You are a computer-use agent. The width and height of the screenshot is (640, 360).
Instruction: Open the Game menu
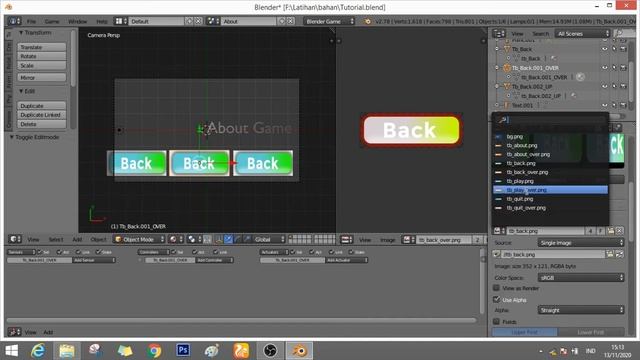(52, 21)
